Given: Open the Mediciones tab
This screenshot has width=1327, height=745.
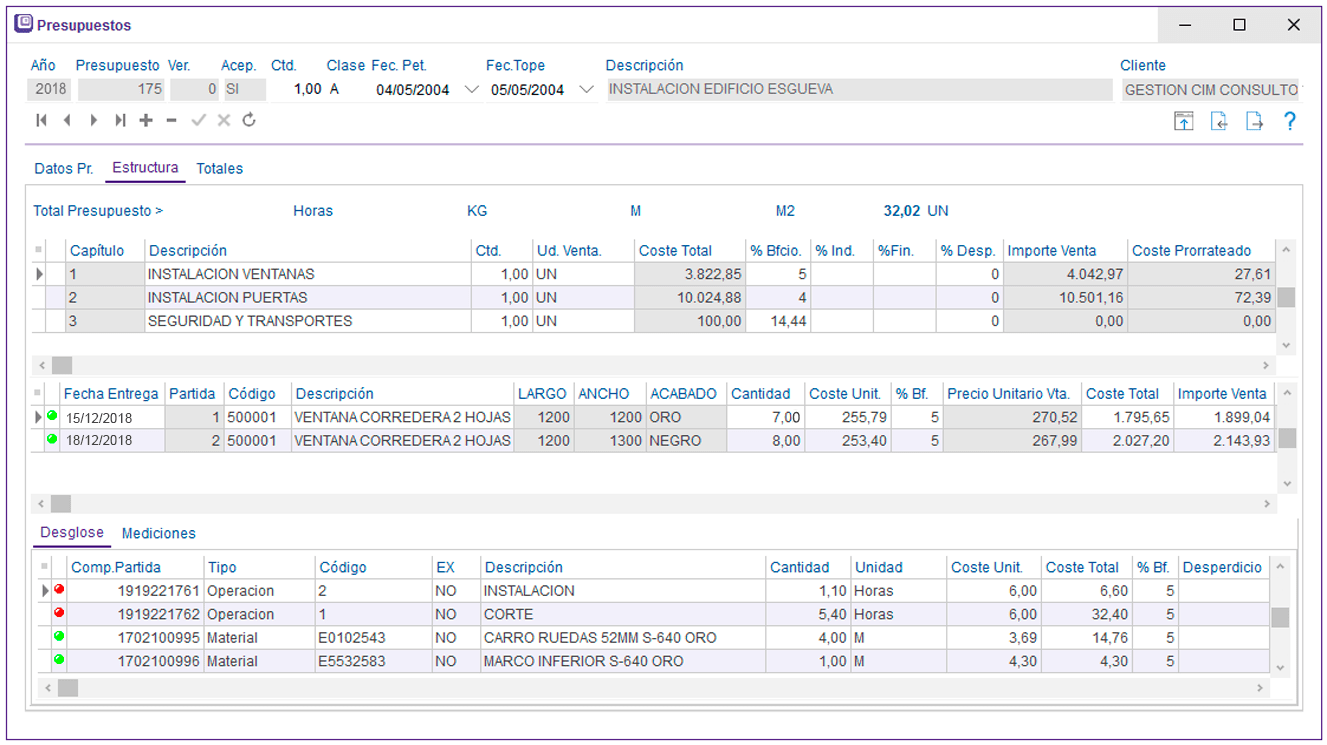Looking at the screenshot, I should click(158, 533).
